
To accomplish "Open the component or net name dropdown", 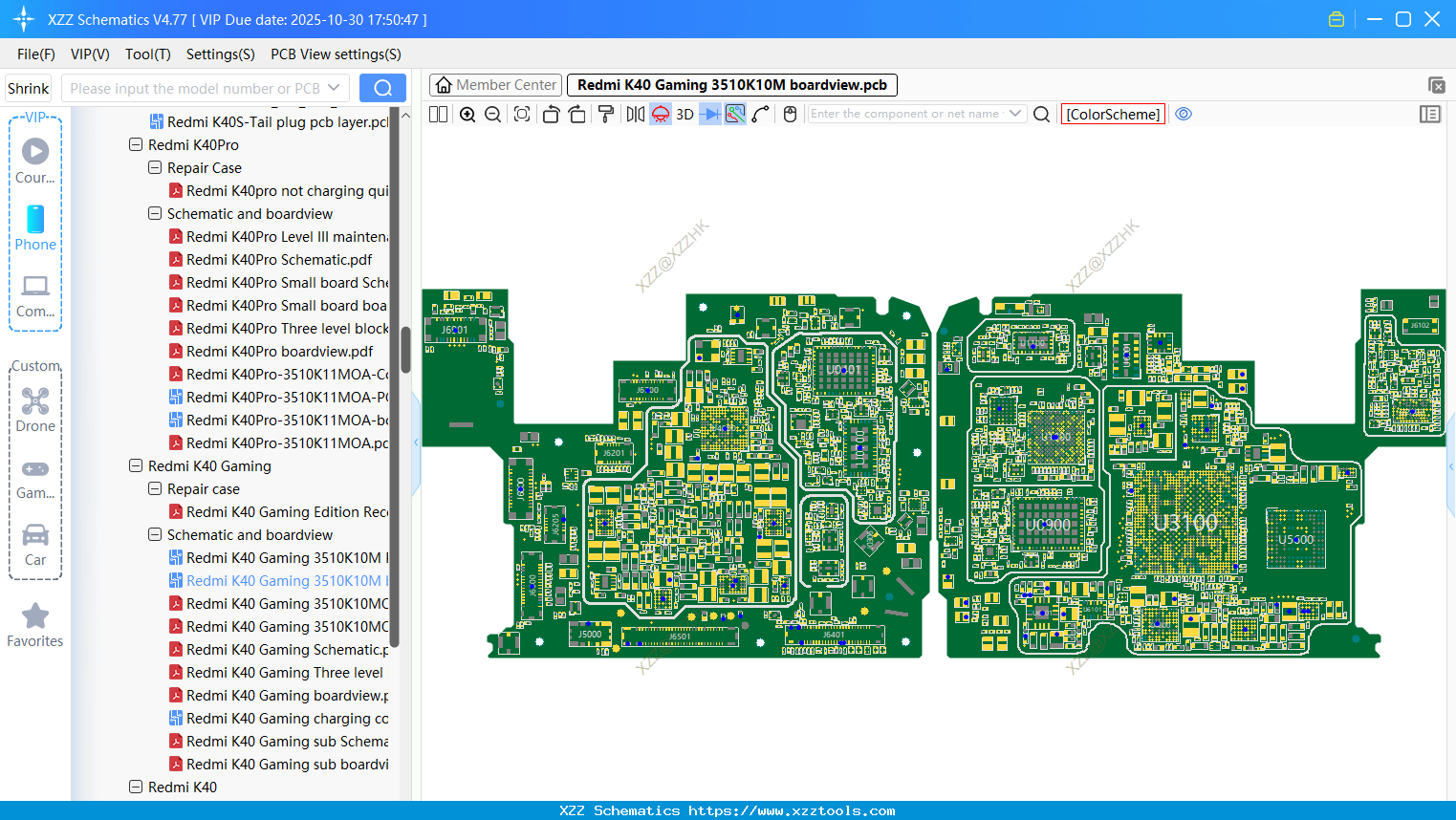I will tap(1015, 114).
